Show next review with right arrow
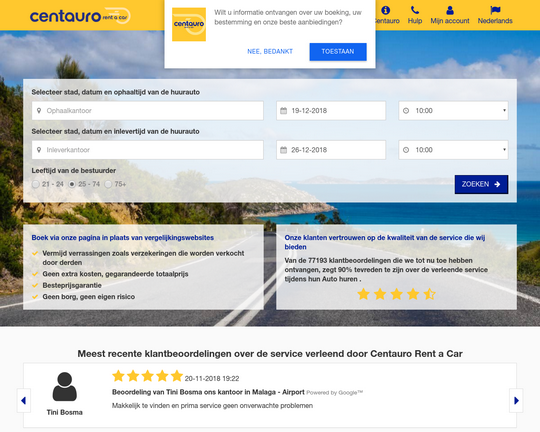Screen dimensions: 540x432 point(516,400)
